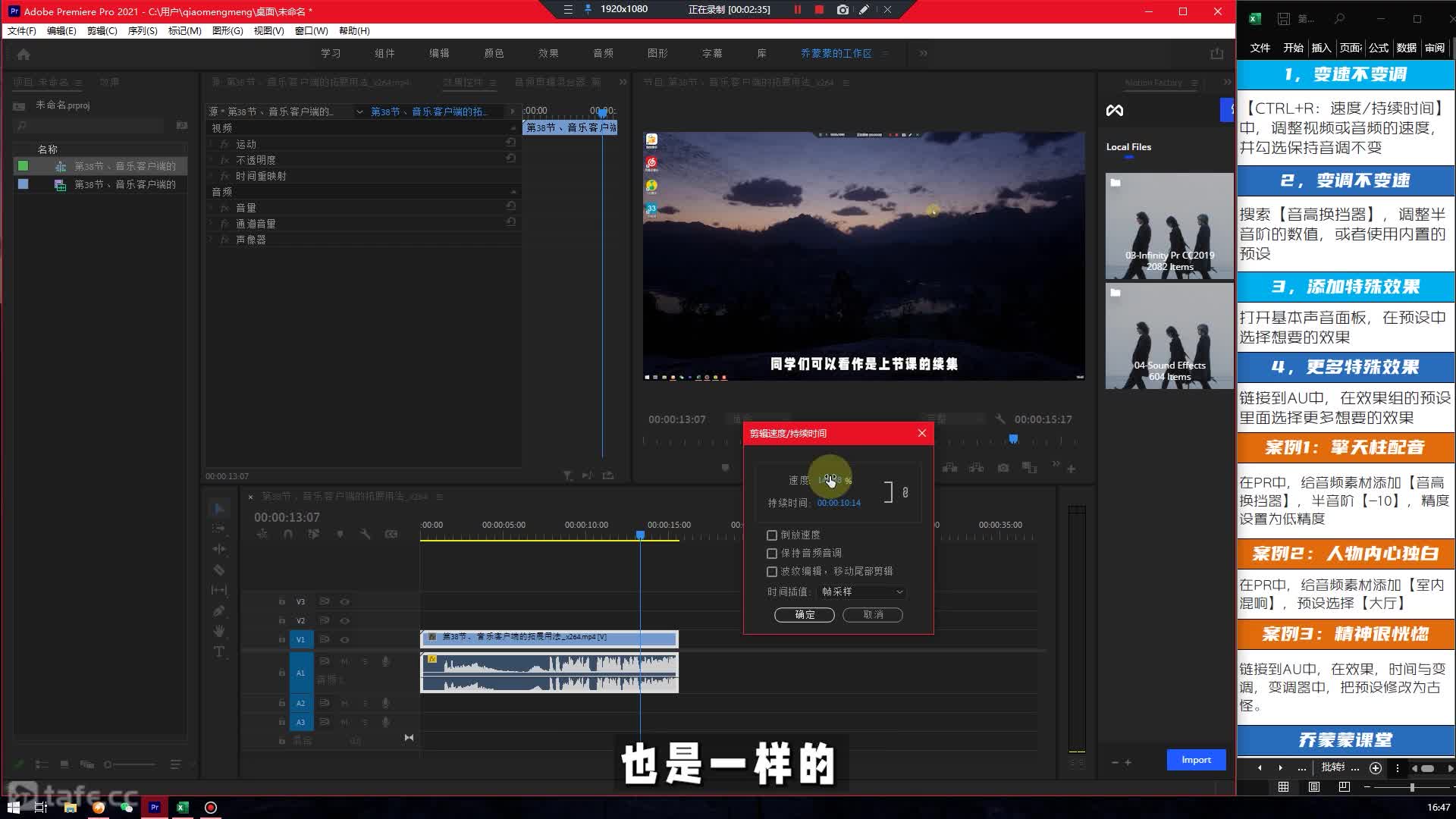This screenshot has height=819, width=1456.
Task: Toggle V1 track output eye
Action: click(345, 639)
